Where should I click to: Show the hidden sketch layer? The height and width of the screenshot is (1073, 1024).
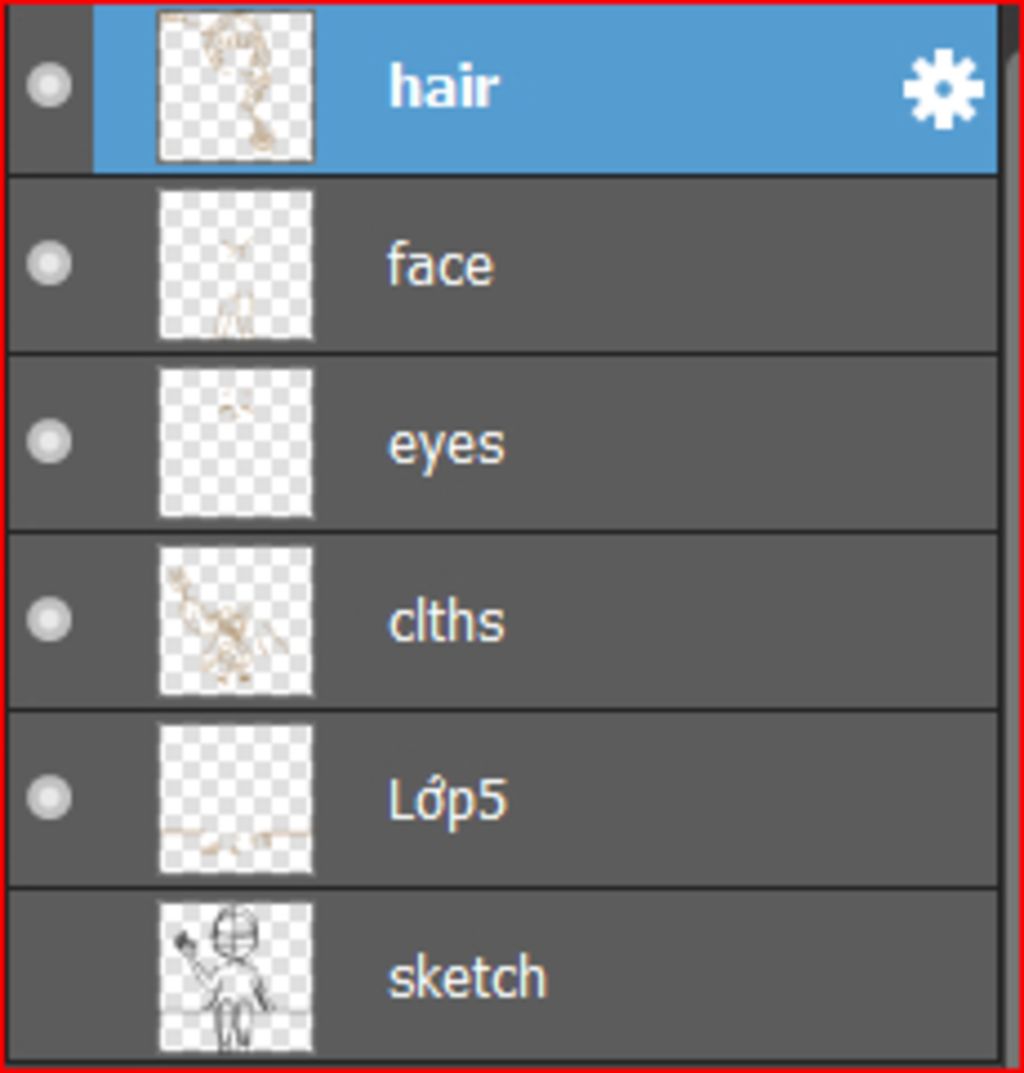tap(49, 975)
